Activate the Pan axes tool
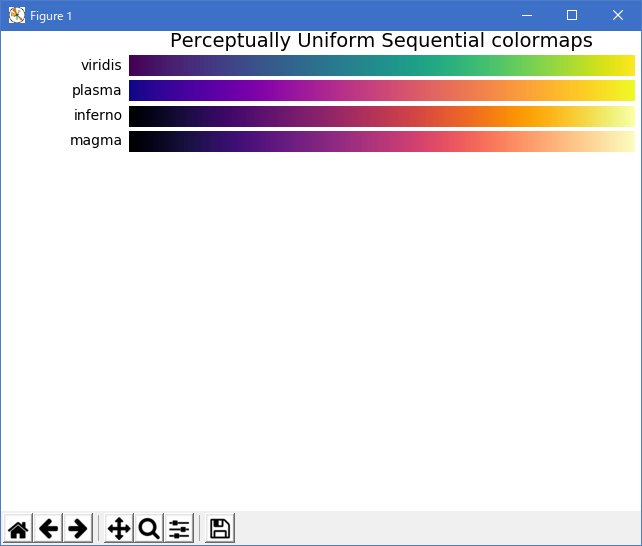This screenshot has height=546, width=642. (119, 528)
